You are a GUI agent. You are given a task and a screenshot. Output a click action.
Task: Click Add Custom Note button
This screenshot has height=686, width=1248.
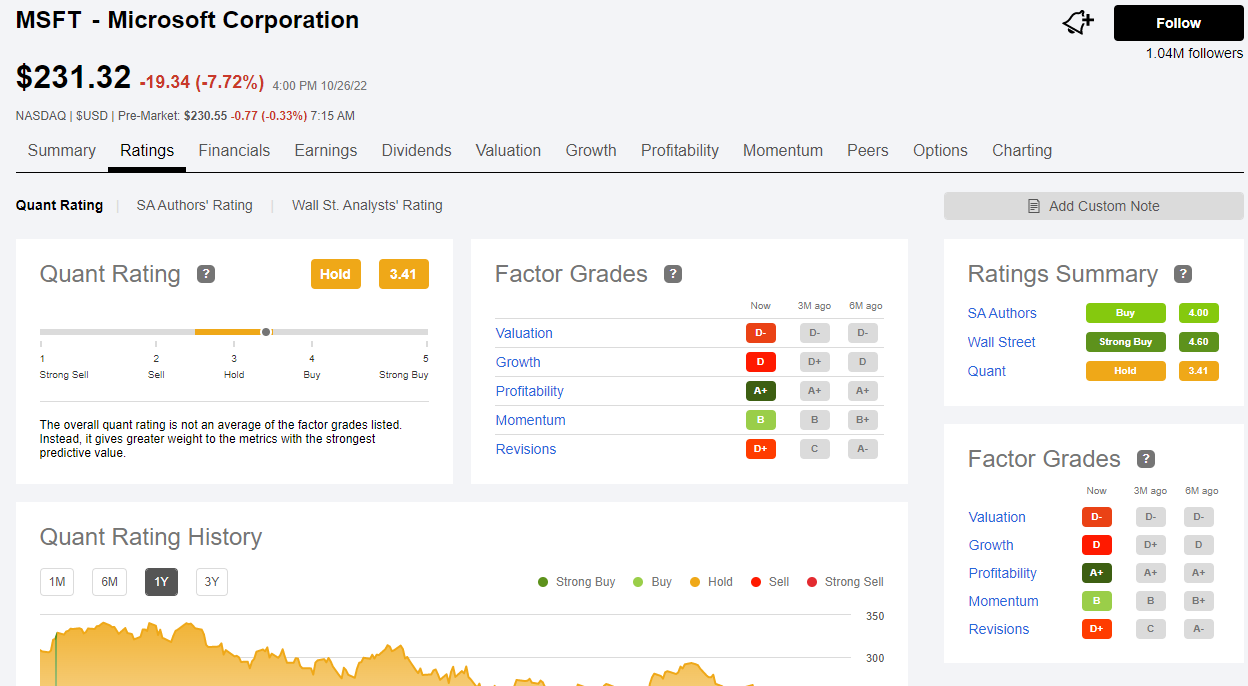[1094, 206]
